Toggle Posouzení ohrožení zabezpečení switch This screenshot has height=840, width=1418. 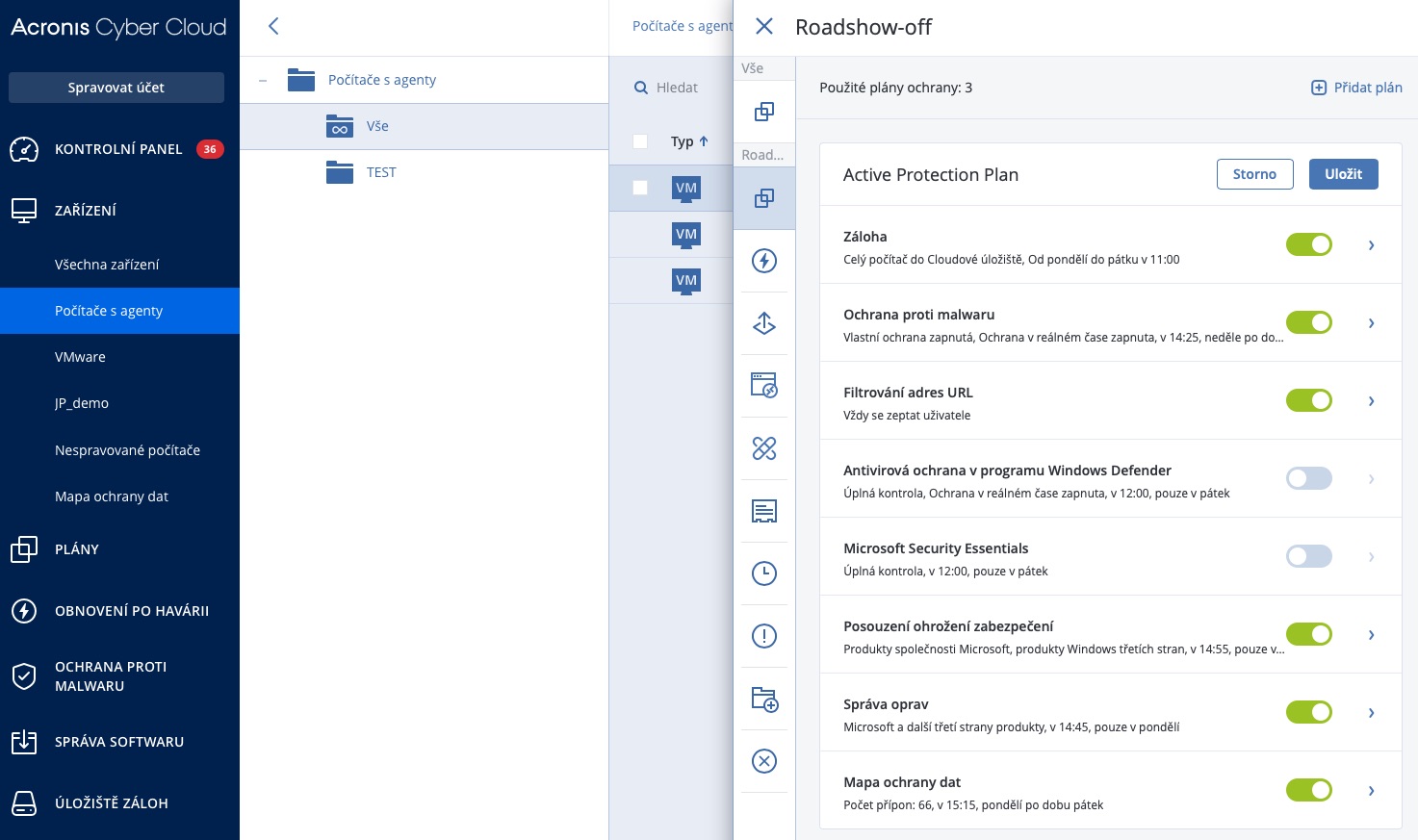pyautogui.click(x=1309, y=634)
